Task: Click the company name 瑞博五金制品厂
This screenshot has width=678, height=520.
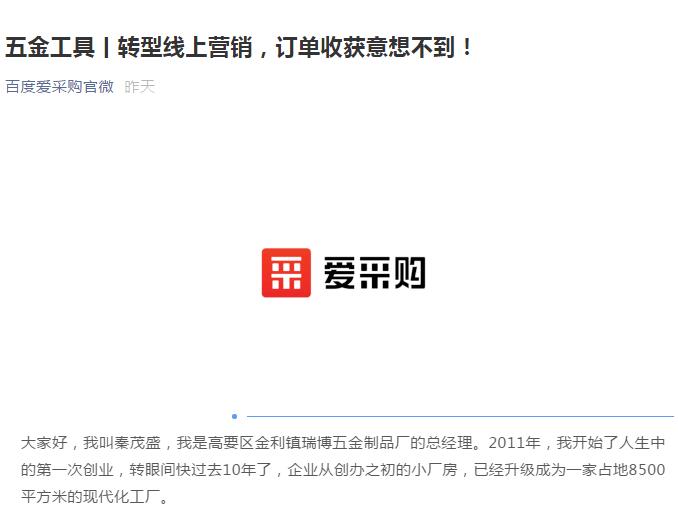Action: [x=355, y=443]
